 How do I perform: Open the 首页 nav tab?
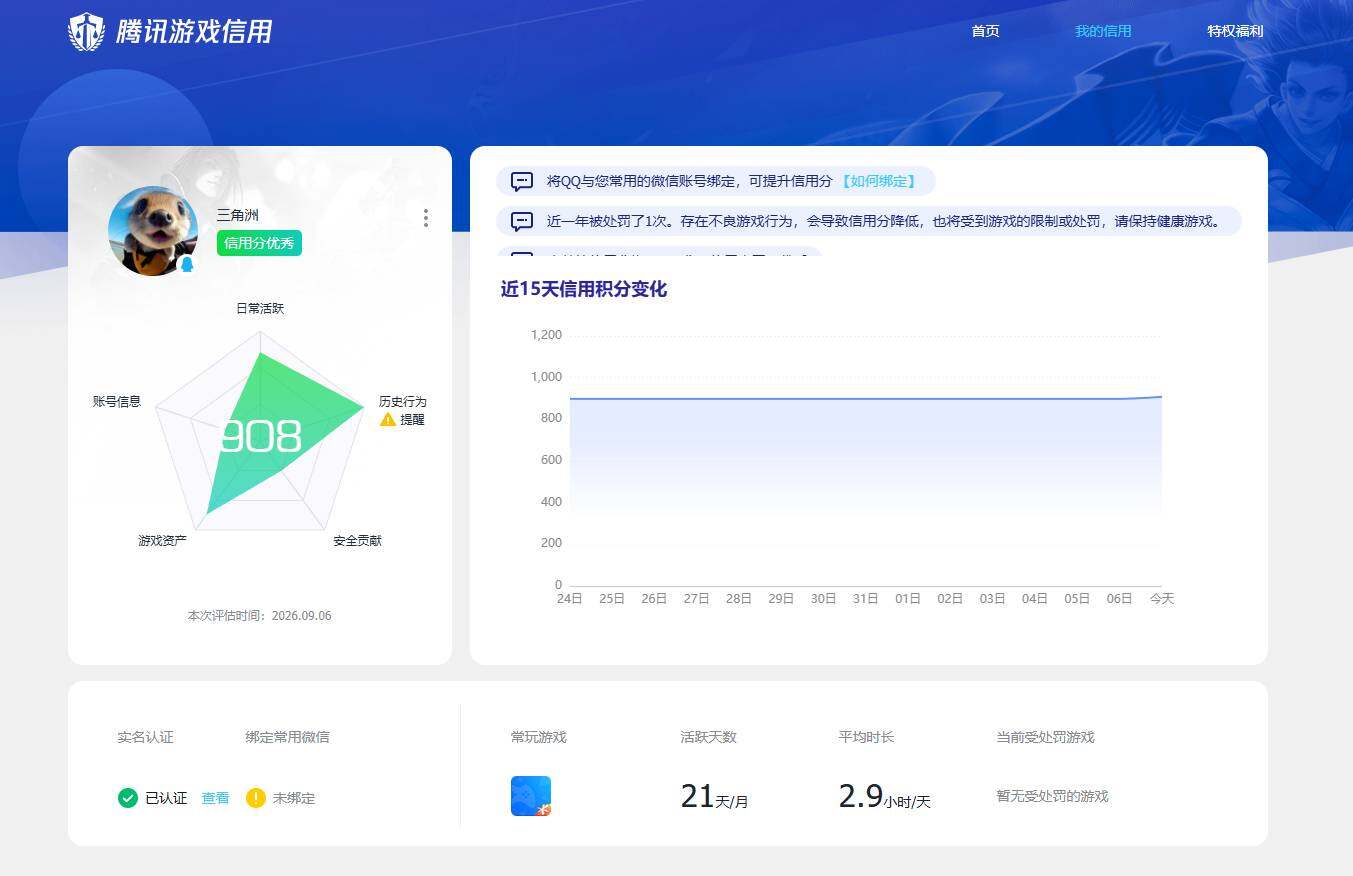tap(985, 31)
